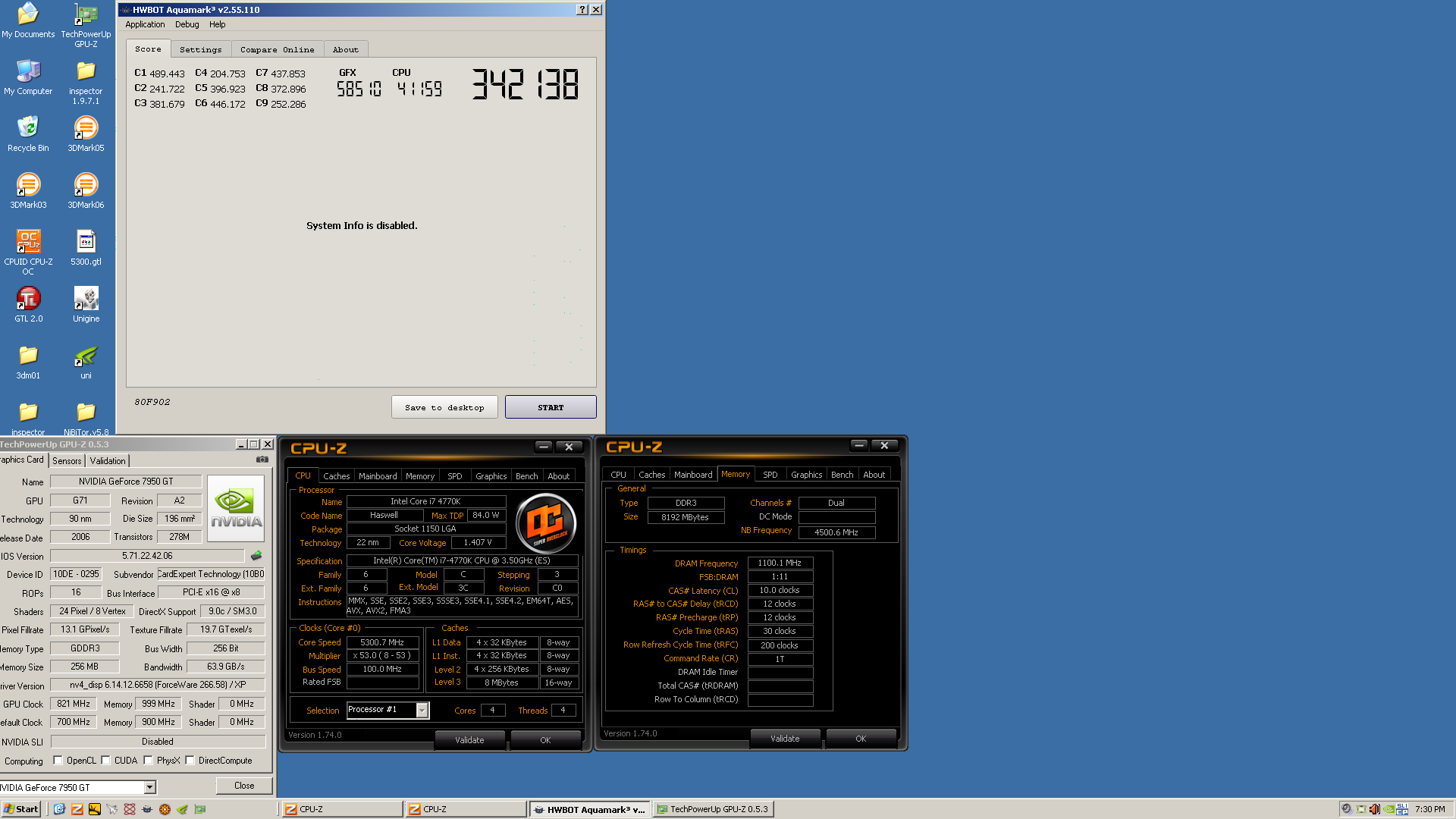Switch to the About tab in Aquamark

tap(346, 49)
